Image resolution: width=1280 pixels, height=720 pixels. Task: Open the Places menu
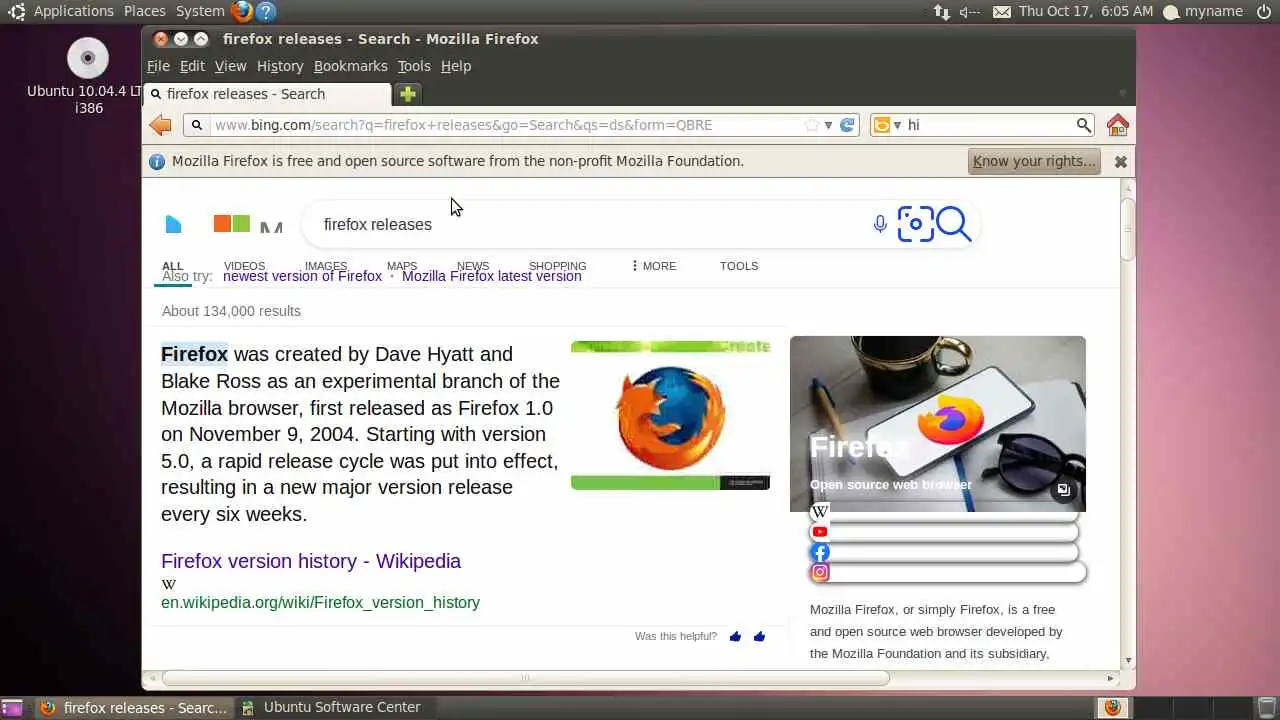tap(145, 11)
